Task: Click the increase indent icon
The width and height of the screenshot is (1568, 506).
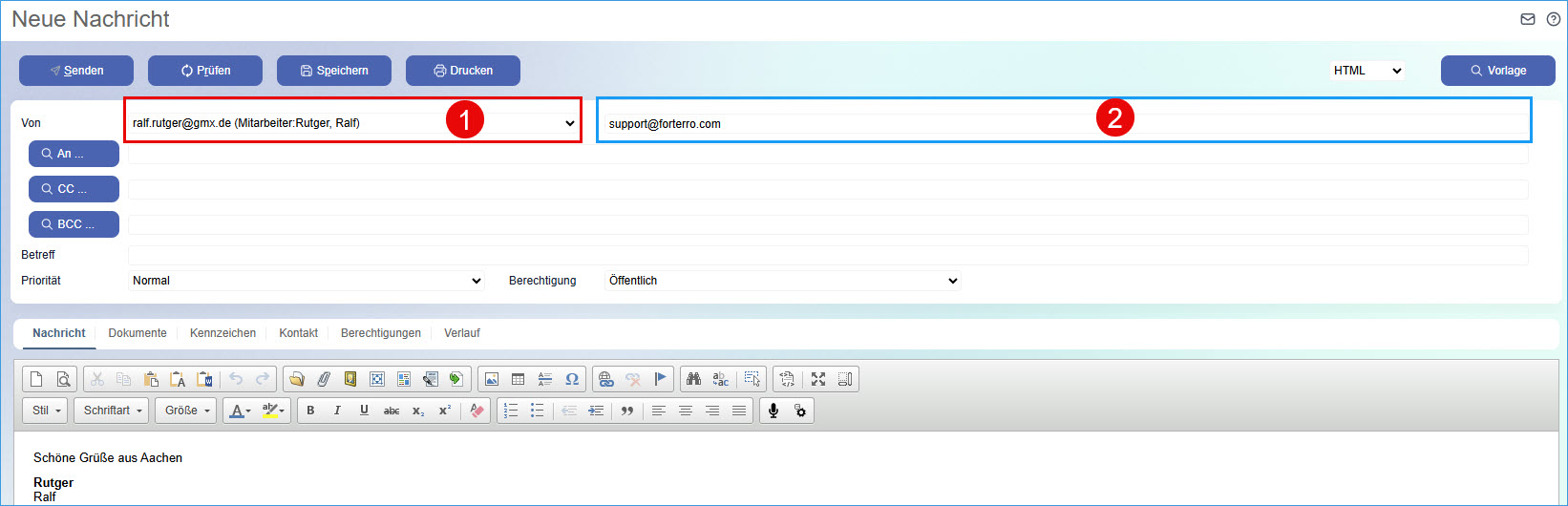Action: 597,411
